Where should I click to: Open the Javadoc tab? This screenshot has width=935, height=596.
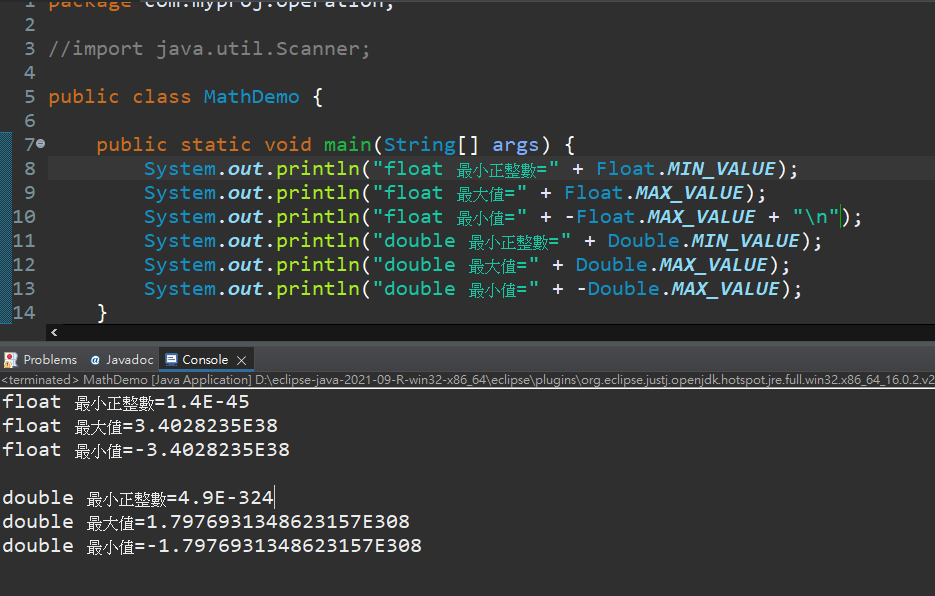tap(129, 359)
